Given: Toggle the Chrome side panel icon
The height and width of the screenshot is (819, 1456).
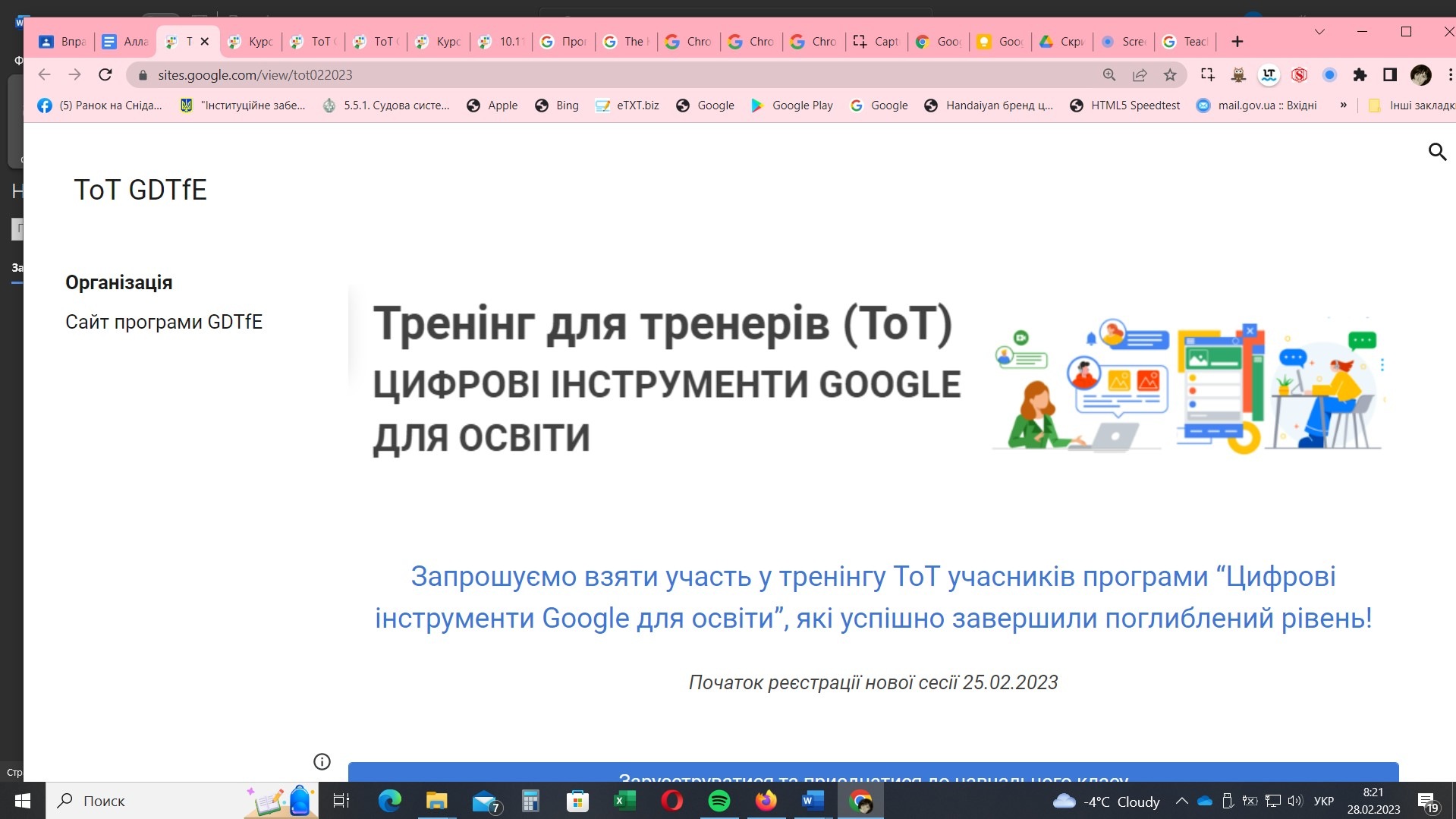Looking at the screenshot, I should click(x=1390, y=74).
